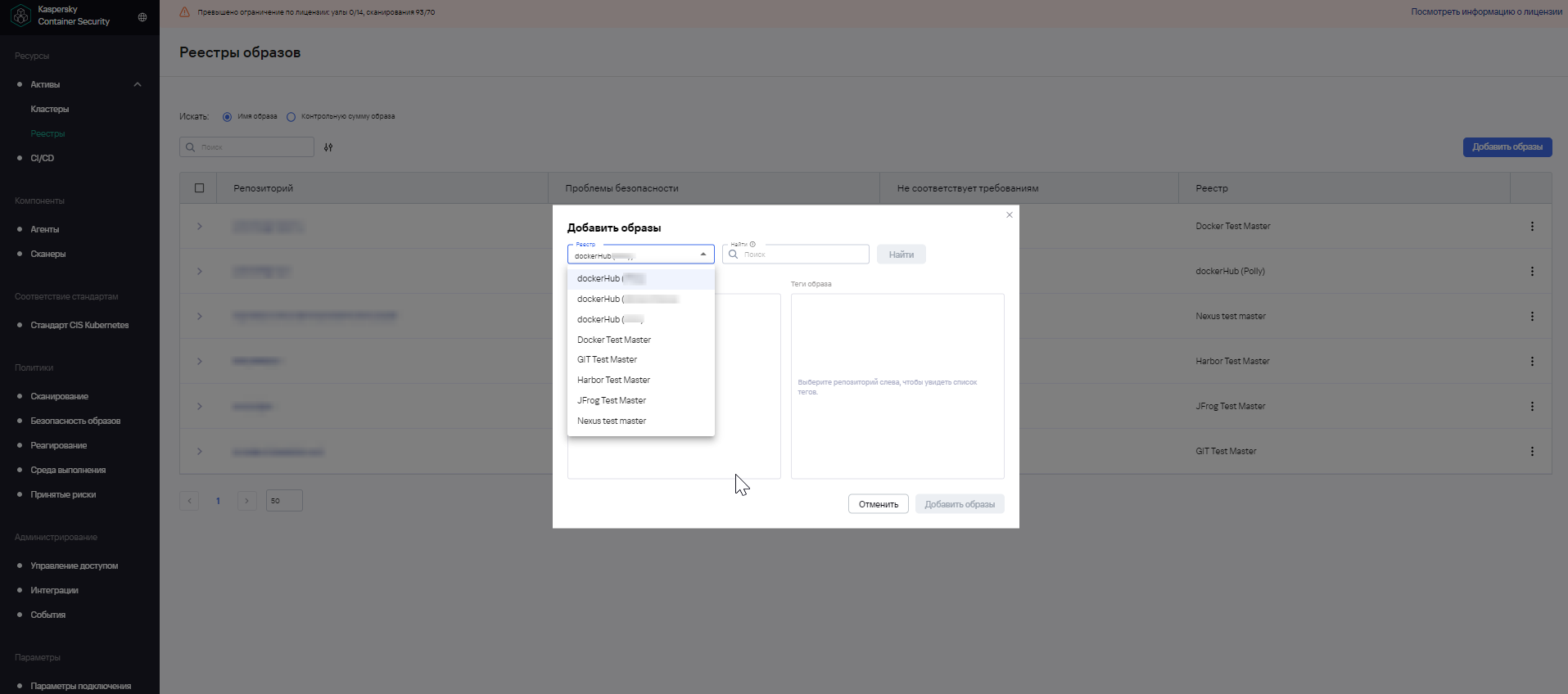
Task: Open Среда выполнения in sidebar
Action: tap(68, 470)
